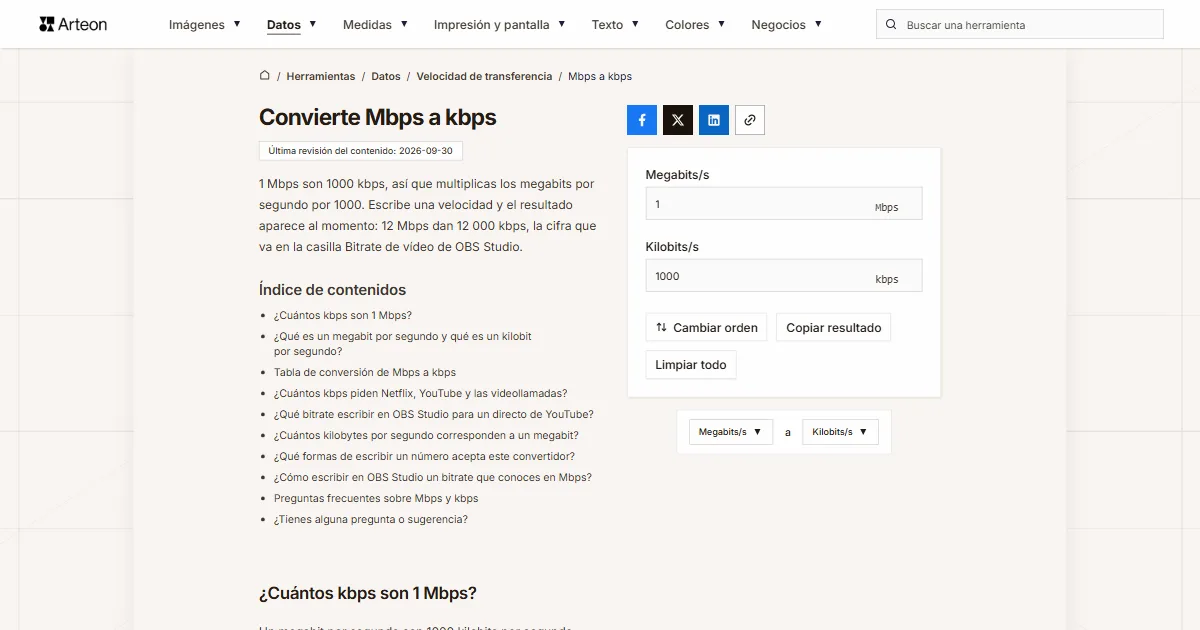Go to Herramientas breadcrumb link
Image resolution: width=1200 pixels, height=630 pixels.
point(321,76)
